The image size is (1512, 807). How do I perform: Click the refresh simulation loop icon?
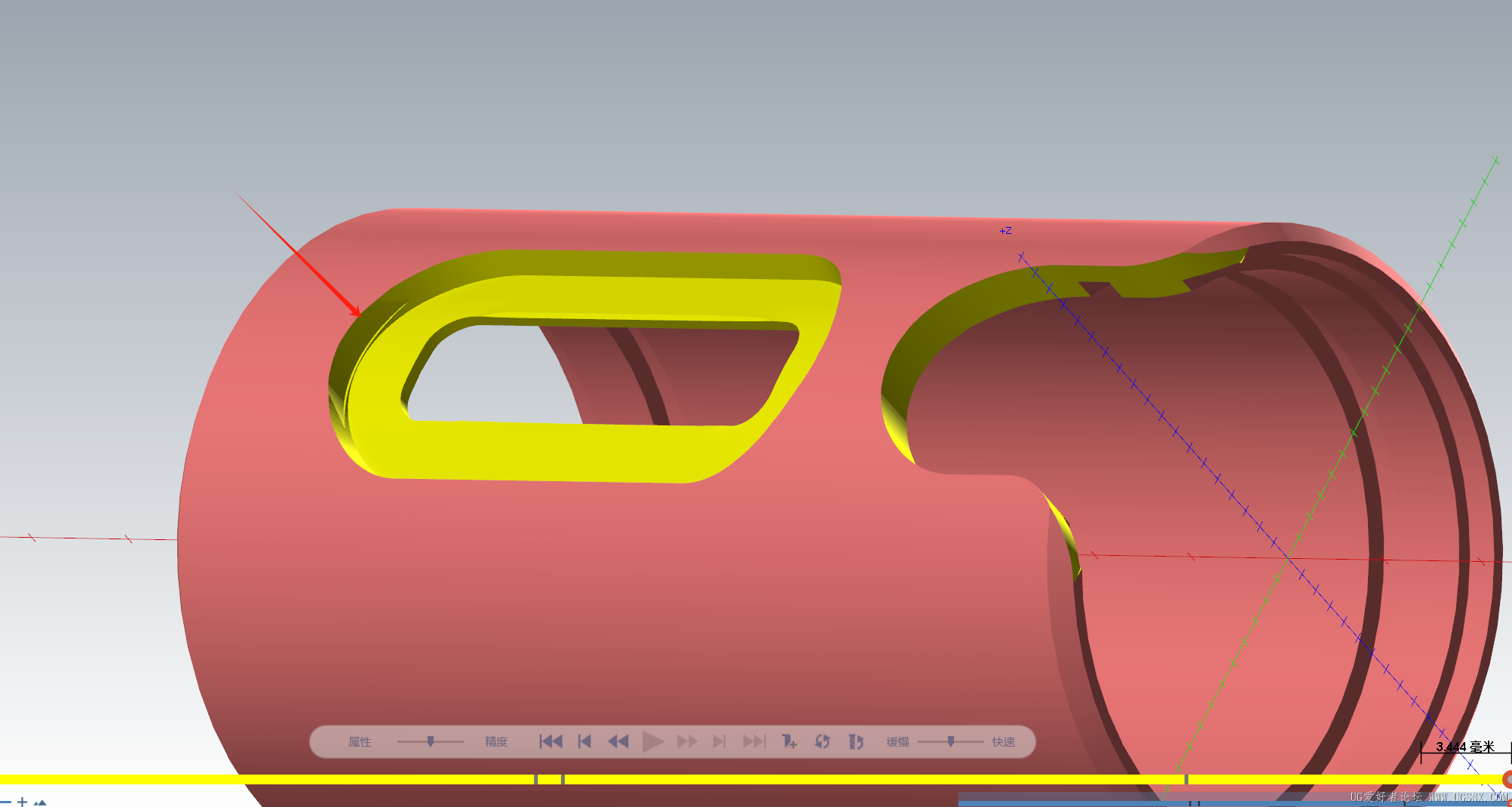tap(823, 741)
